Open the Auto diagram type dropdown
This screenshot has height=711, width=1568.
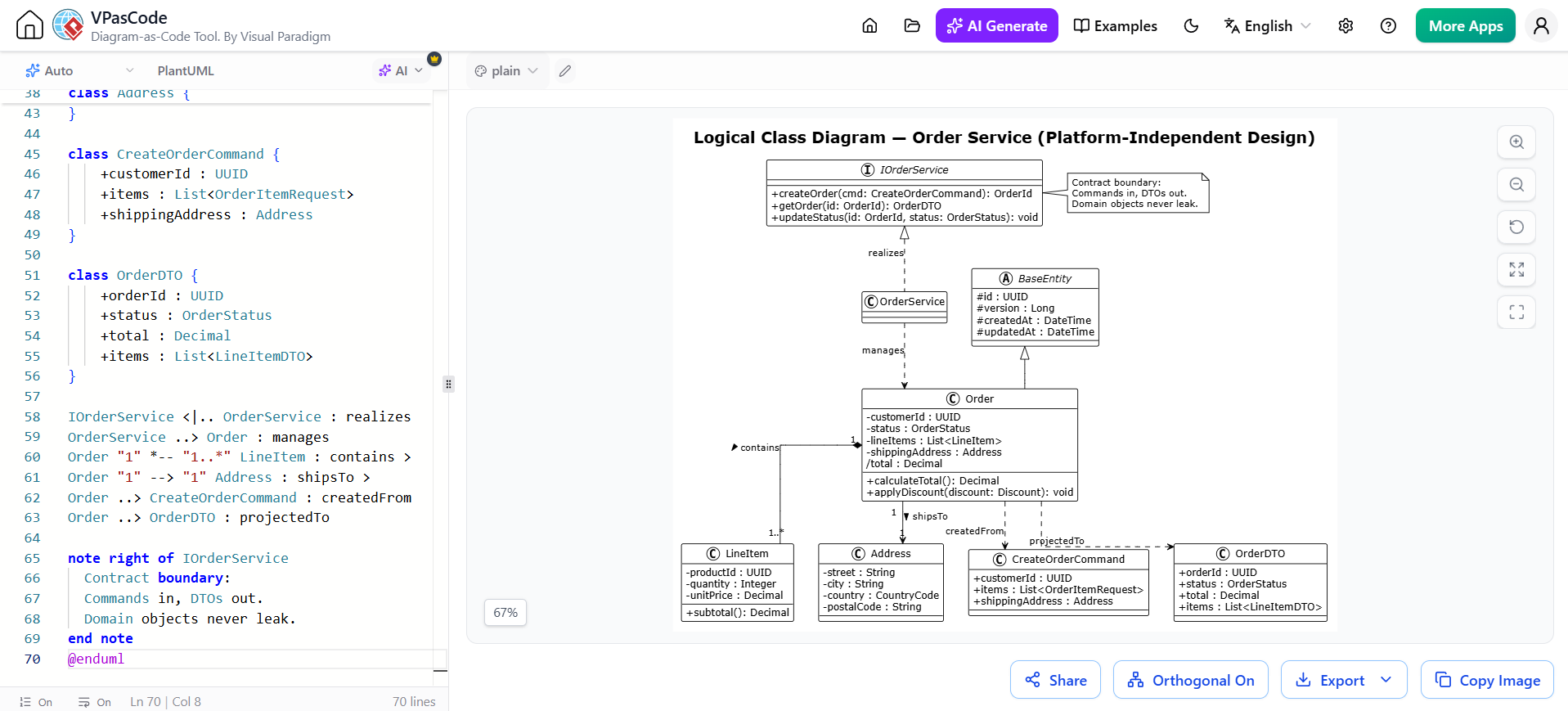click(79, 71)
